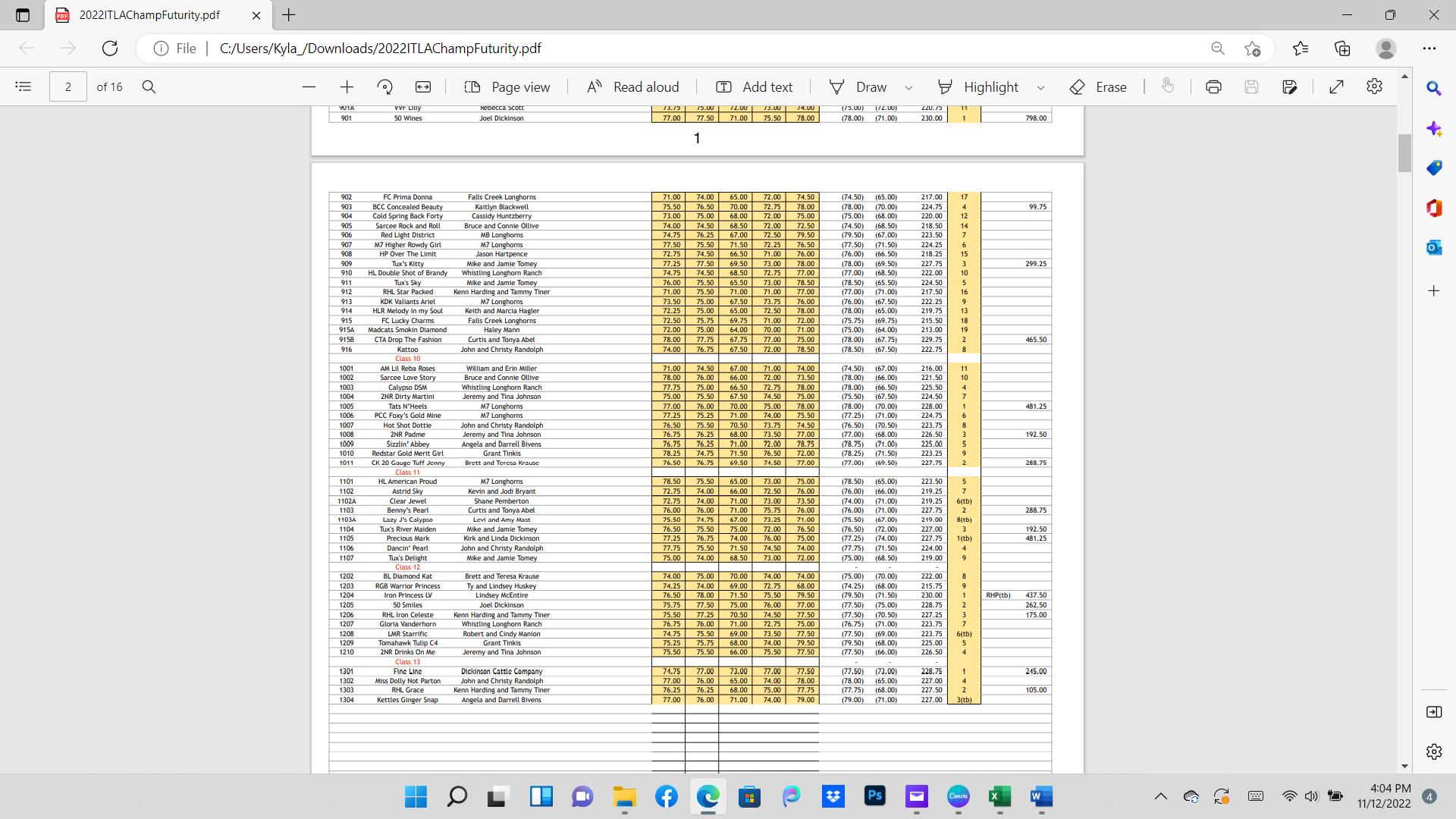
Task: Print the PDF document
Action: pyautogui.click(x=1213, y=86)
